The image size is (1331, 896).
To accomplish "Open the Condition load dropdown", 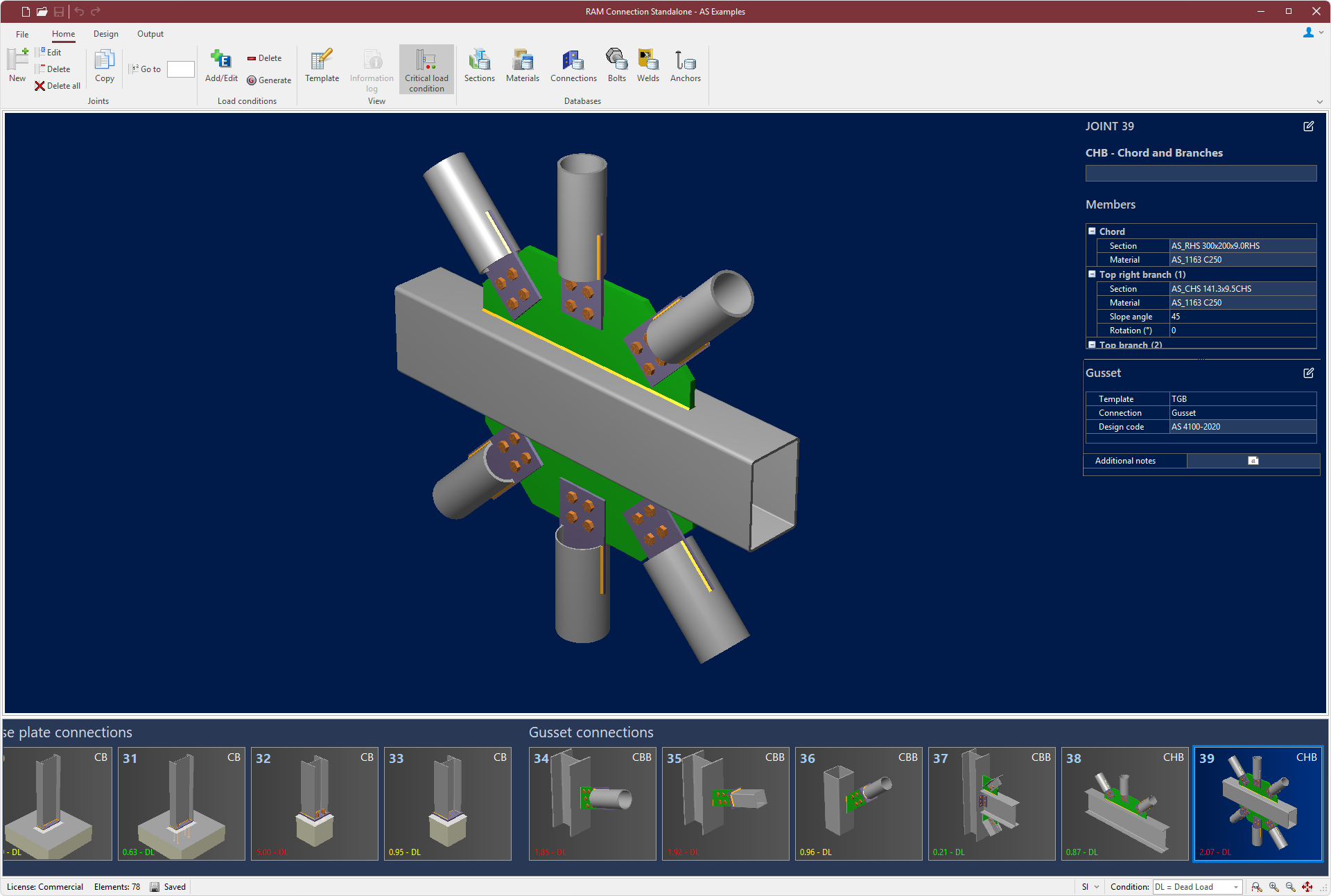I will (1235, 887).
